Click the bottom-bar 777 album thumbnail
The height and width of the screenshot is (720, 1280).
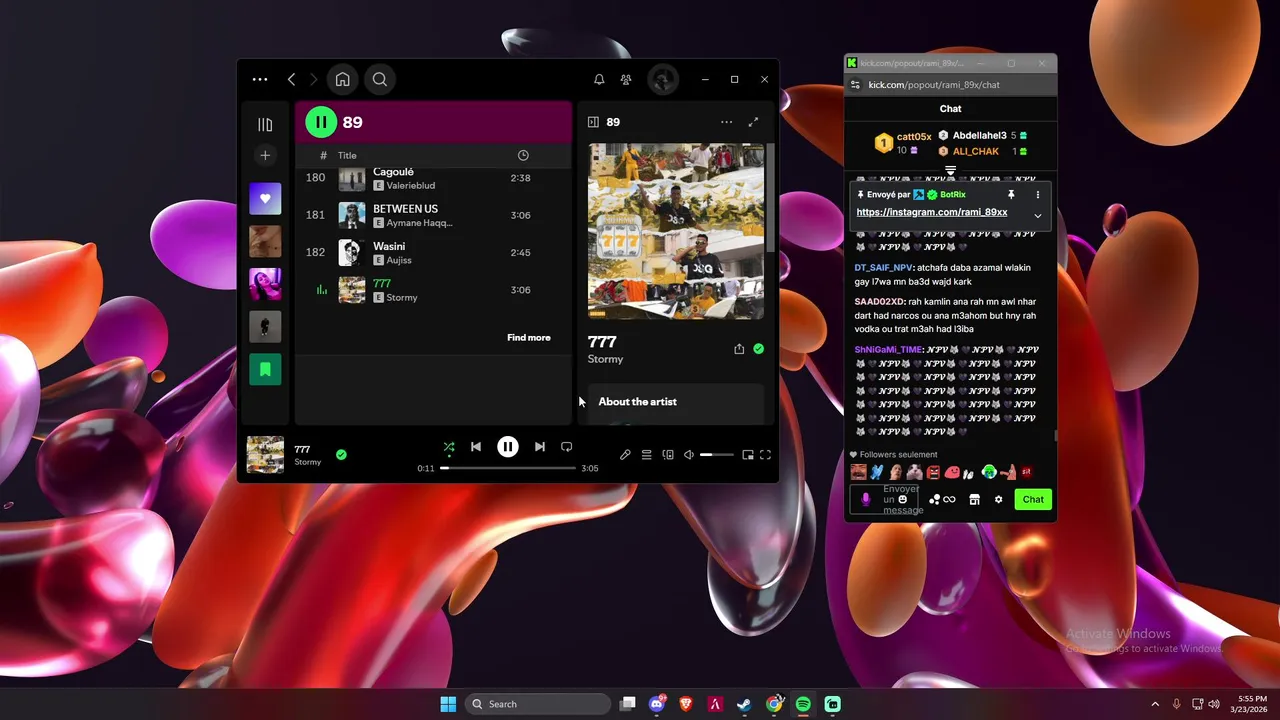pyautogui.click(x=265, y=455)
